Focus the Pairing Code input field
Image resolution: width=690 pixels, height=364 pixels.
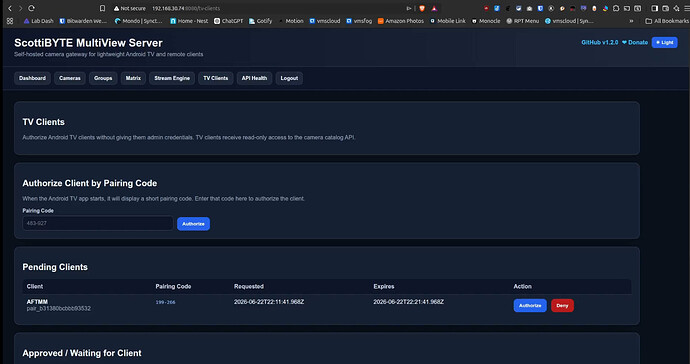(x=98, y=223)
